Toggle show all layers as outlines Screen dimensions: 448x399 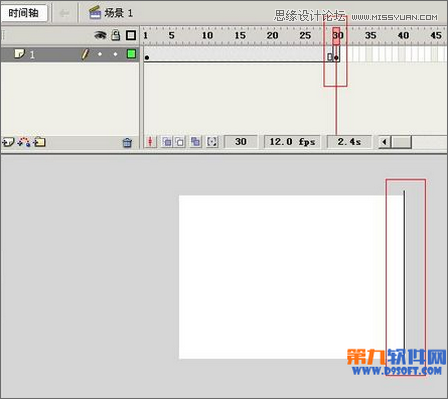click(131, 35)
